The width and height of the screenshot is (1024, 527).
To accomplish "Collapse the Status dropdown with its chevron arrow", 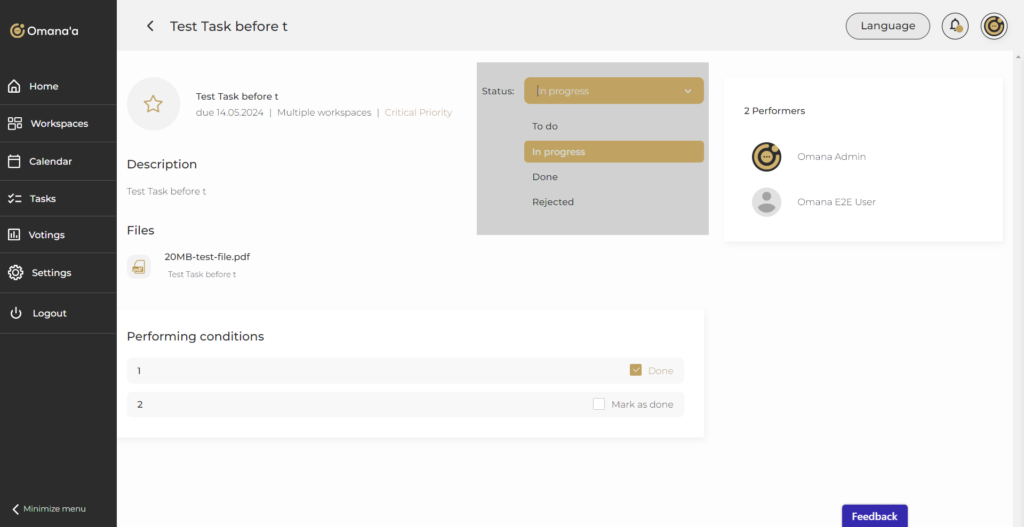I will [x=688, y=91].
